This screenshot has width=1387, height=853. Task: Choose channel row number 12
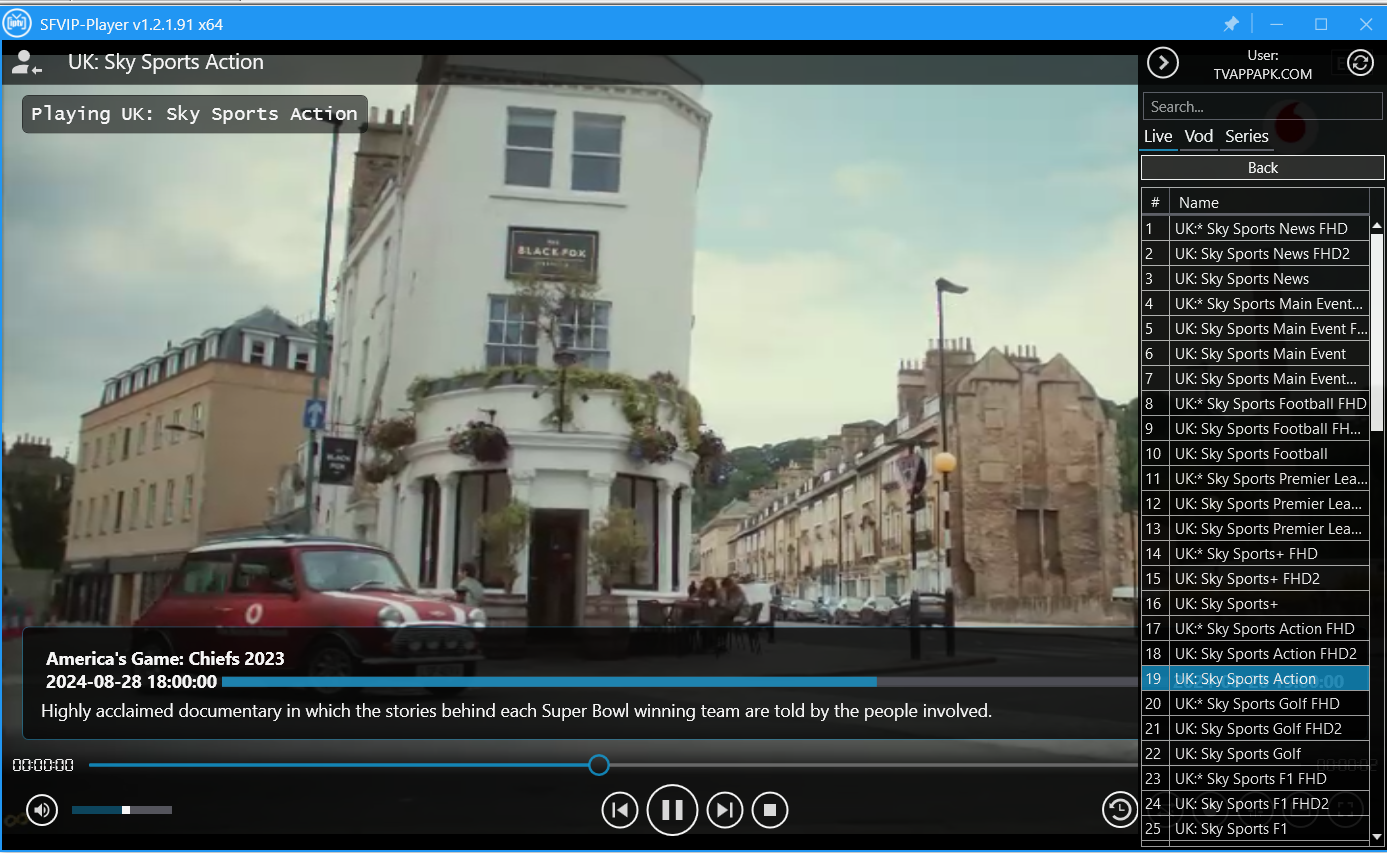[1255, 504]
